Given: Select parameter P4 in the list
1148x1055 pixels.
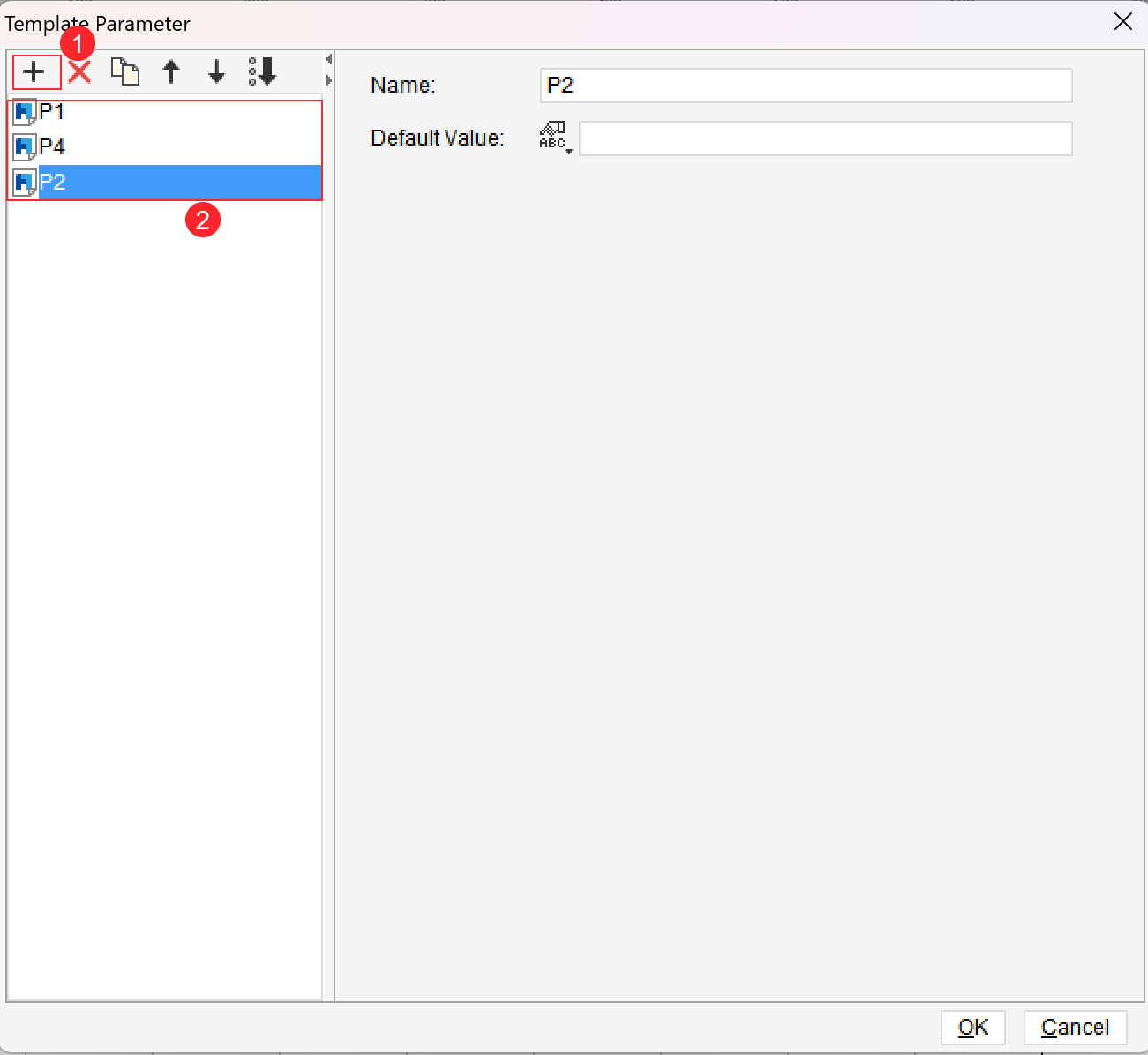Looking at the screenshot, I should 165,146.
